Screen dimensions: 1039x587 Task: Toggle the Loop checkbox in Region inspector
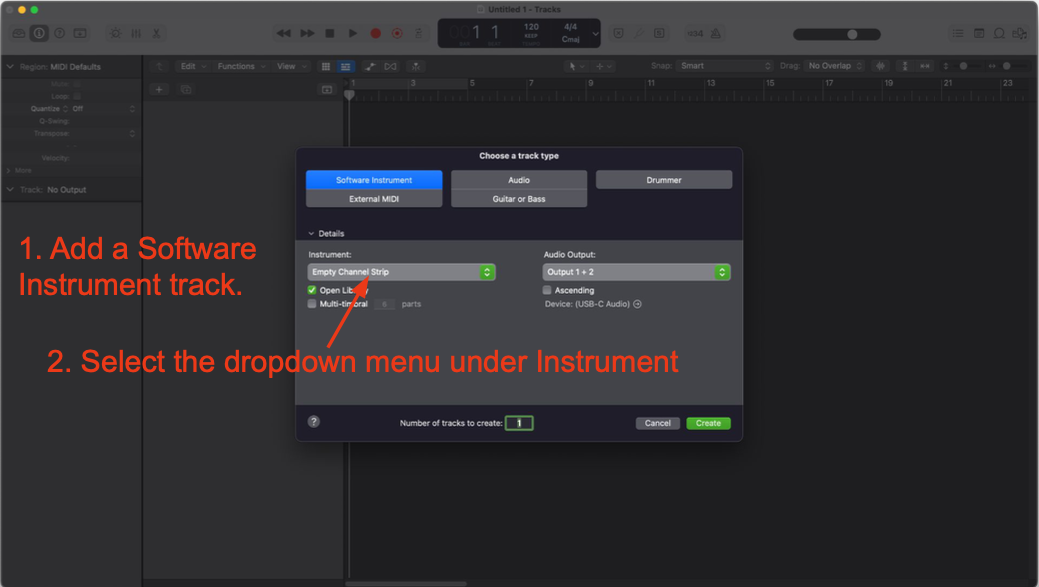tap(77, 96)
